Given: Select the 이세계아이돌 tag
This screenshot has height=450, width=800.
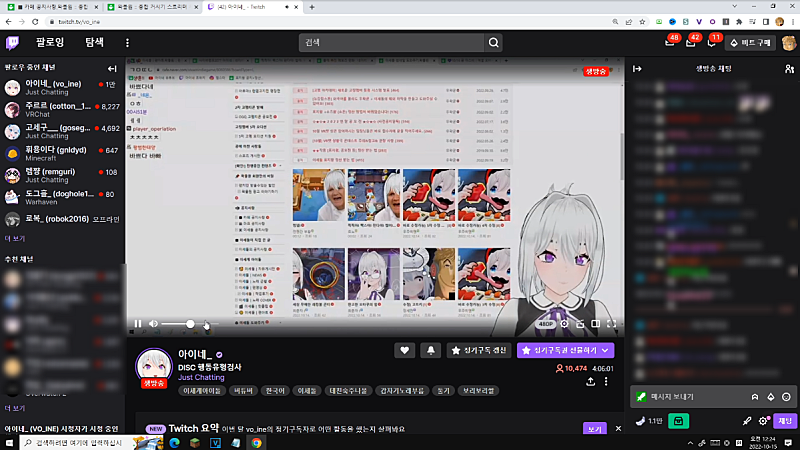Looking at the screenshot, I should tap(202, 391).
